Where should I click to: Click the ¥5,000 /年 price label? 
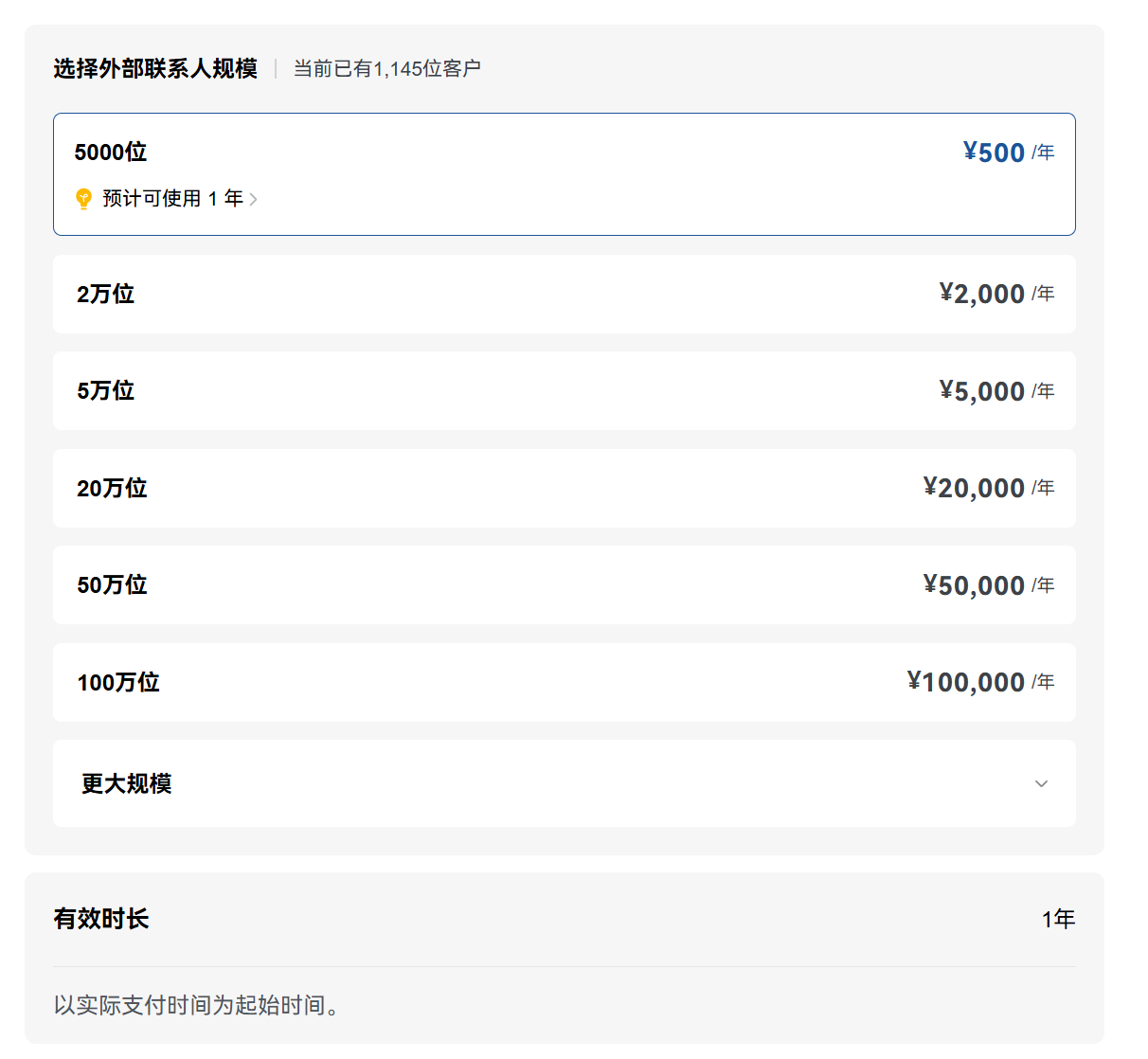click(996, 391)
